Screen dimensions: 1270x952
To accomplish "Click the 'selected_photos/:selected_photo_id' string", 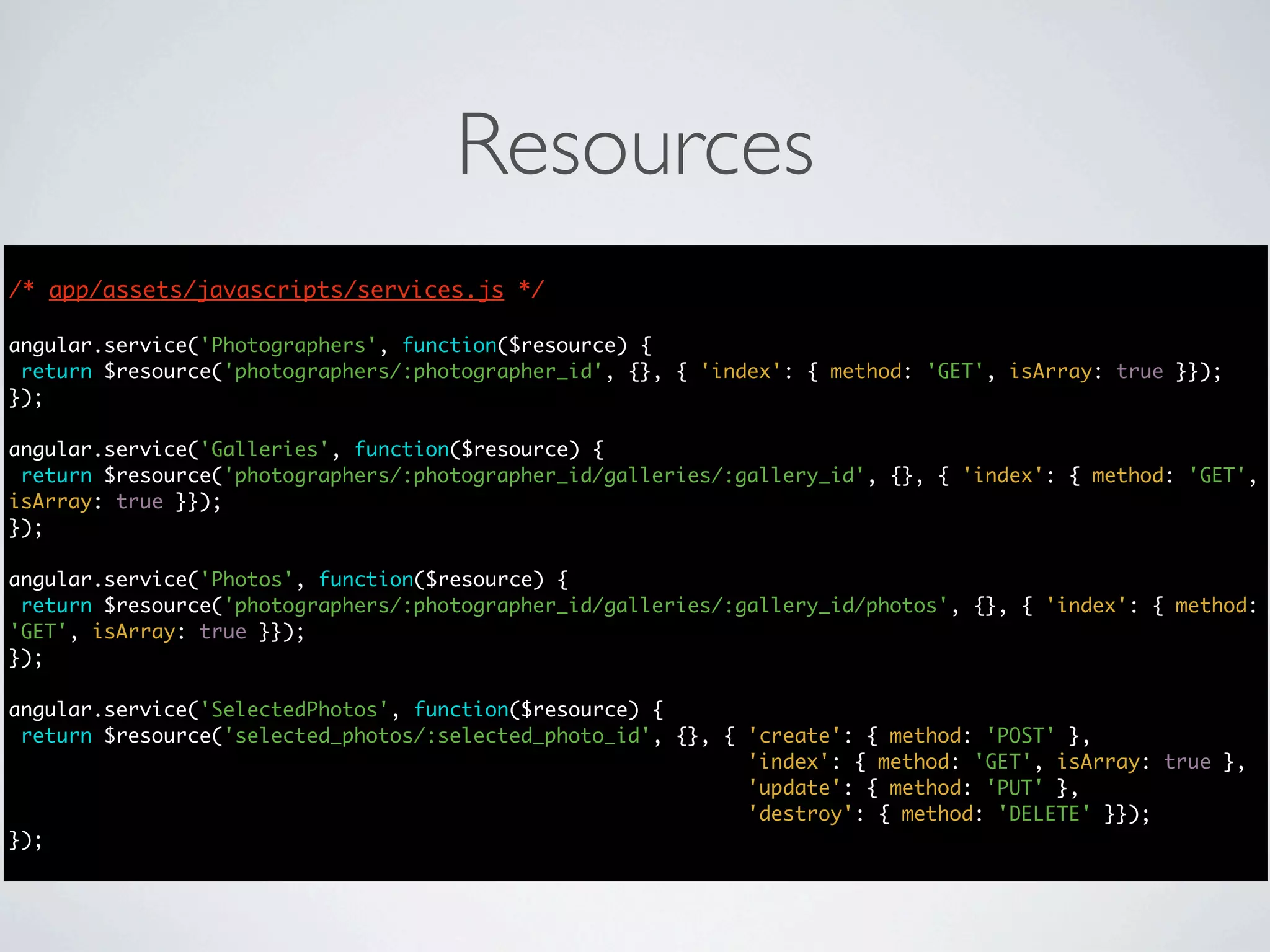I will [437, 736].
